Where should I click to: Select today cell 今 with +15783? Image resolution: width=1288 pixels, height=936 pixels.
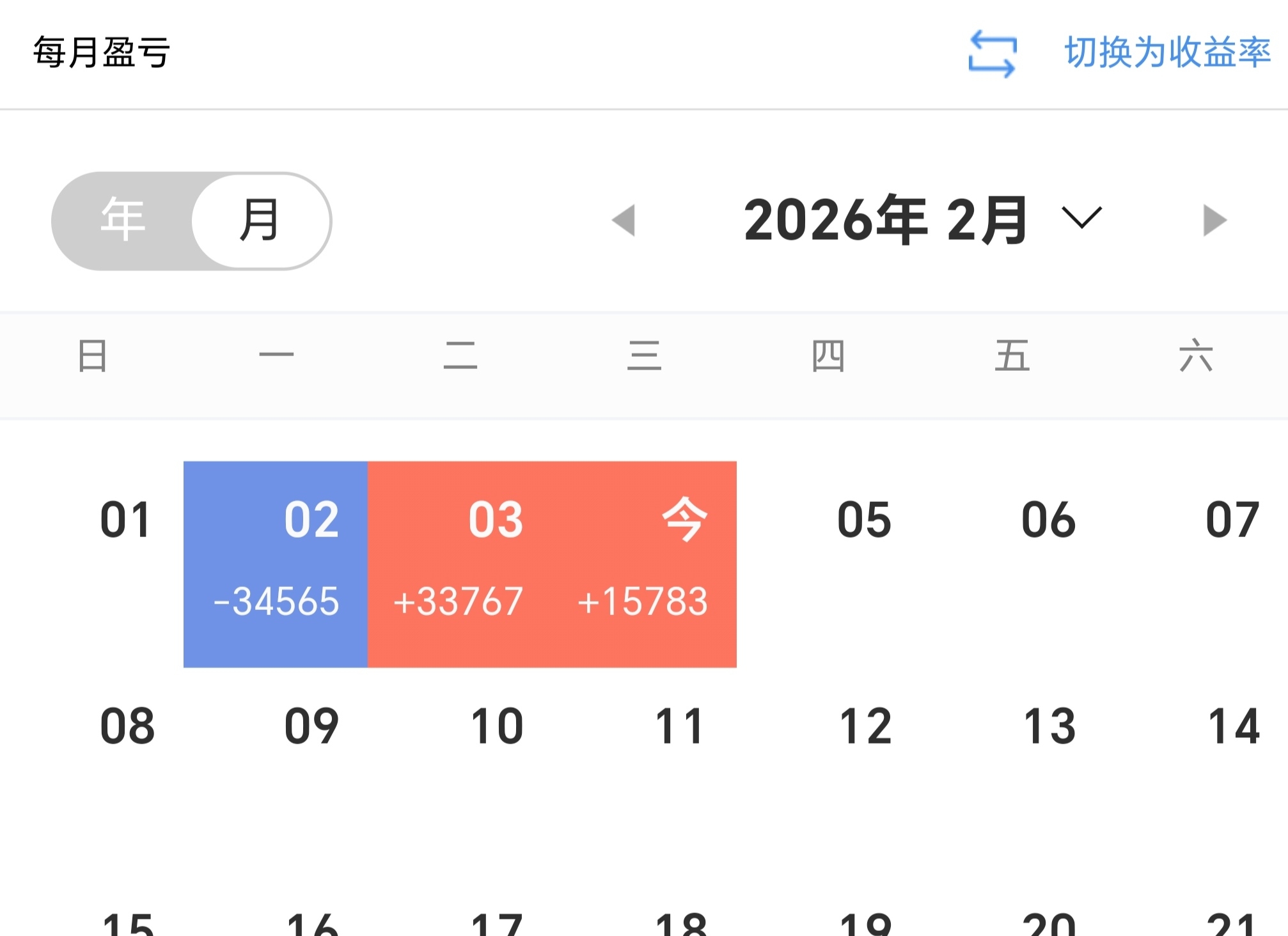pos(644,564)
